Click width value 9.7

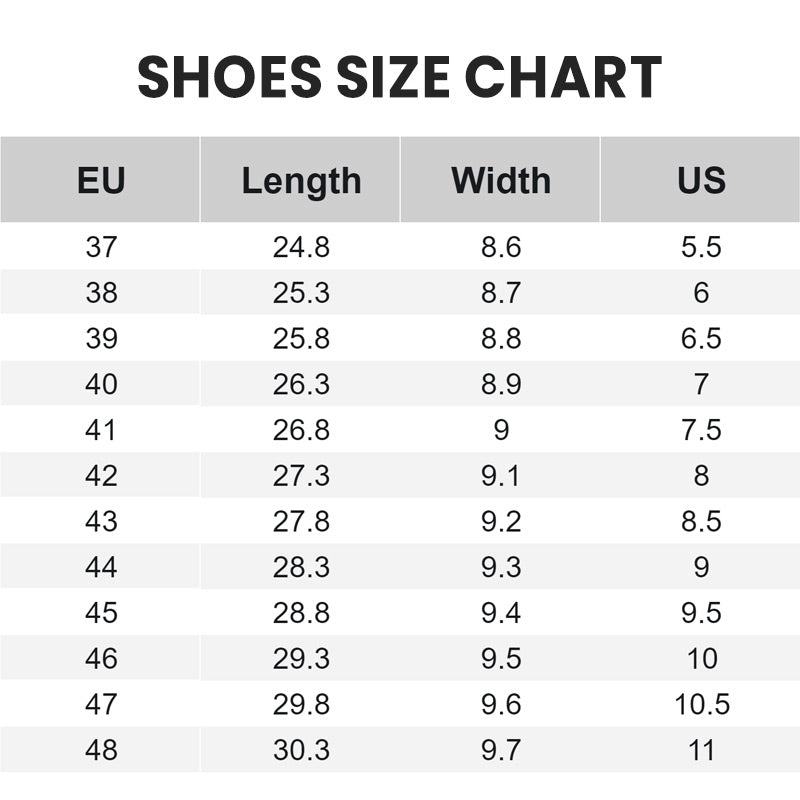click(501, 750)
